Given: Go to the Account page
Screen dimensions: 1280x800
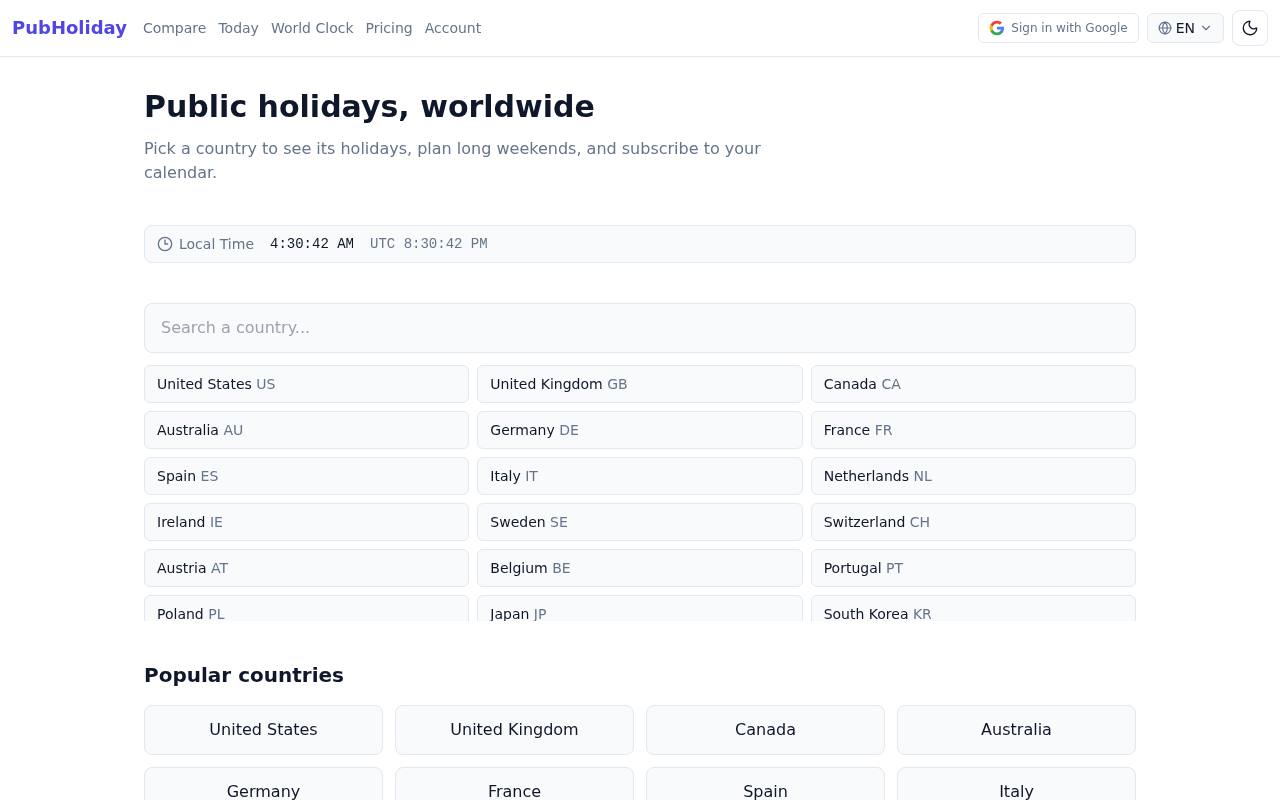Looking at the screenshot, I should (x=453, y=28).
